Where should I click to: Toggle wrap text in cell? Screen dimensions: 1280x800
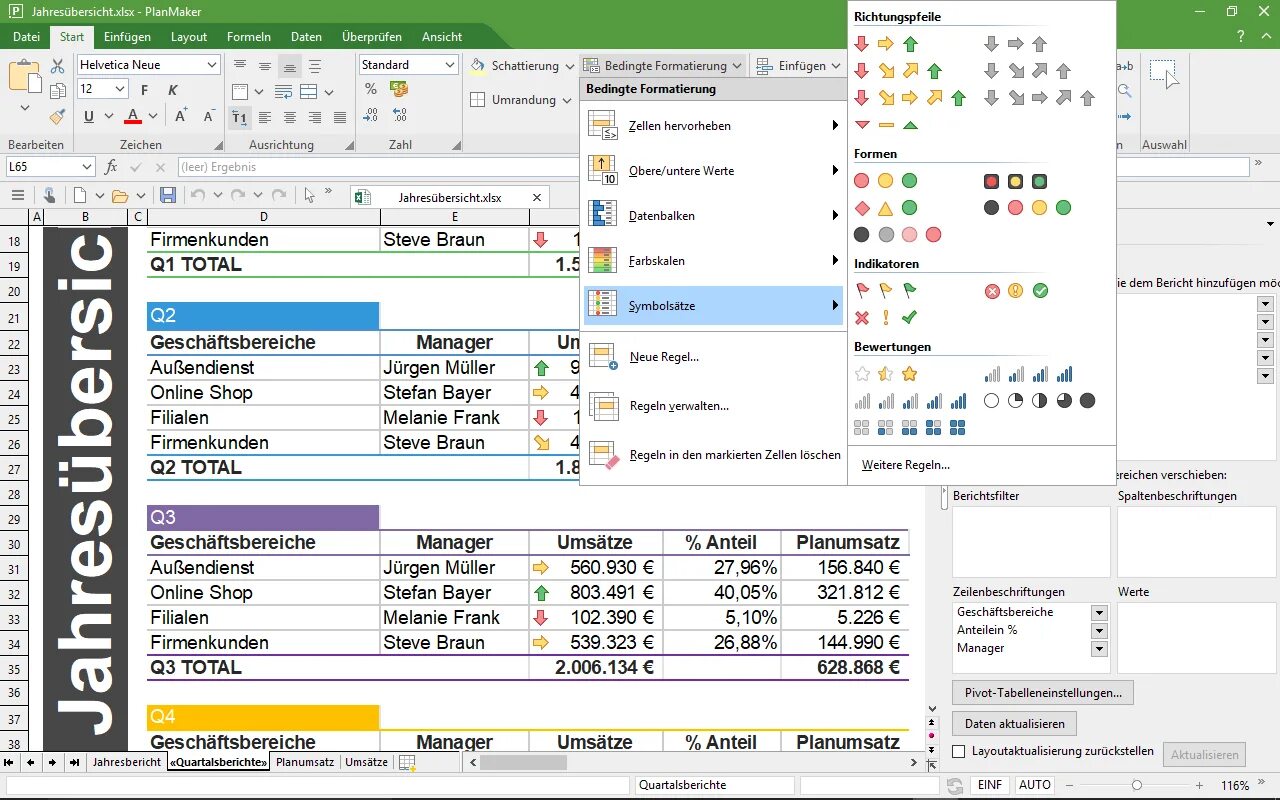(283, 92)
